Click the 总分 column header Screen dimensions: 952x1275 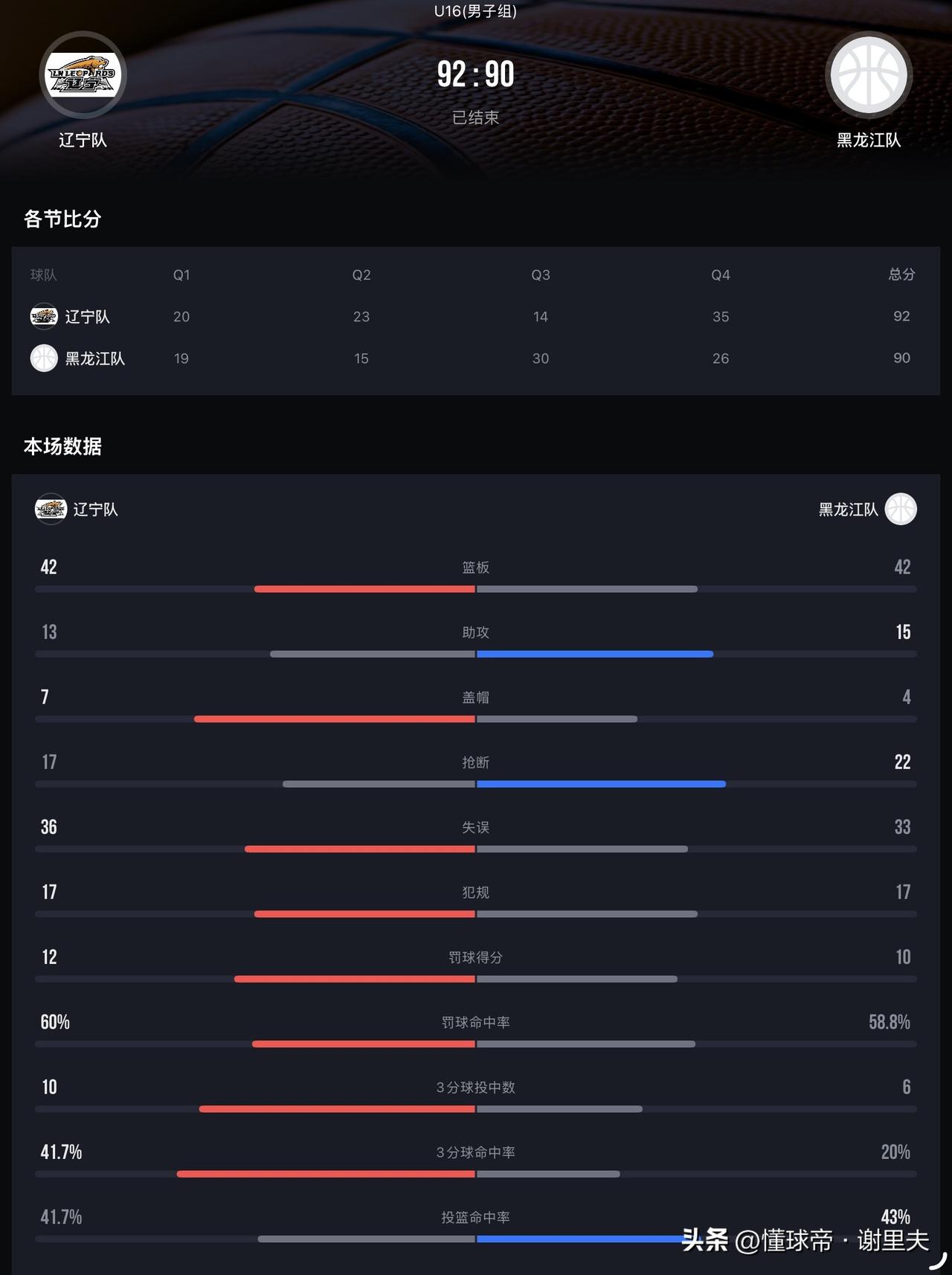[x=901, y=274]
